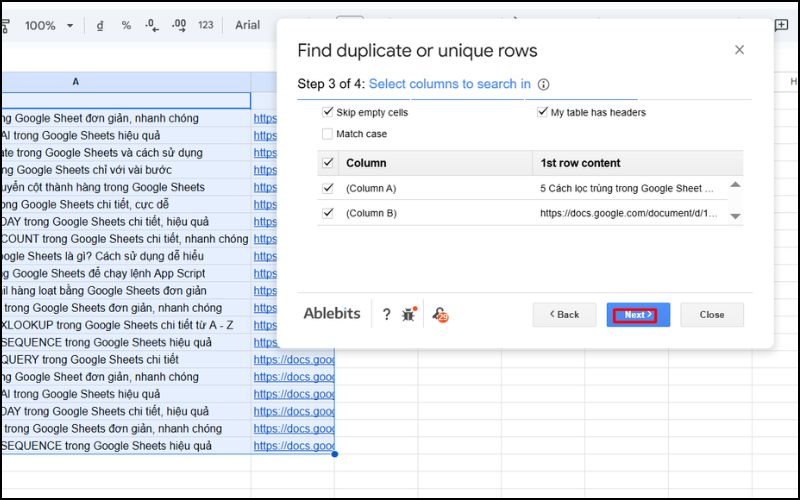Open the 123 number format menu
This screenshot has width=800, height=500.
[x=206, y=26]
